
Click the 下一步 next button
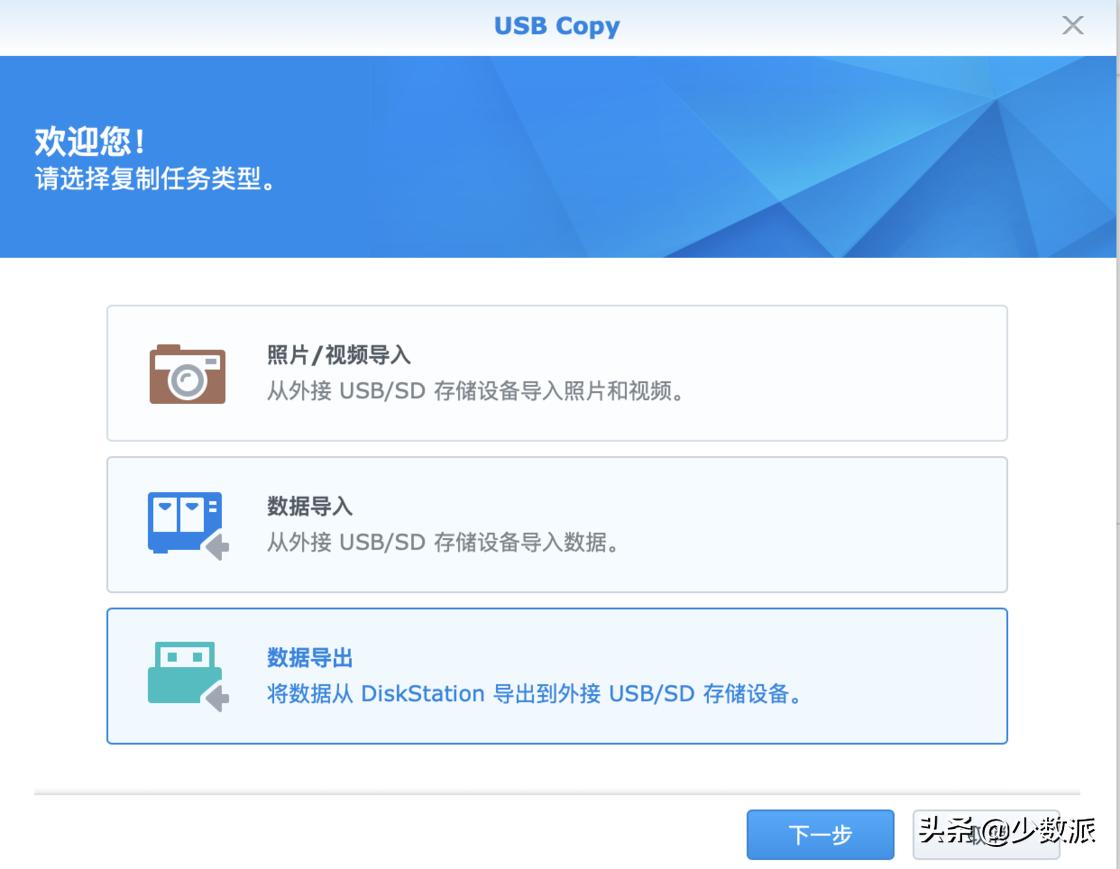click(x=820, y=835)
